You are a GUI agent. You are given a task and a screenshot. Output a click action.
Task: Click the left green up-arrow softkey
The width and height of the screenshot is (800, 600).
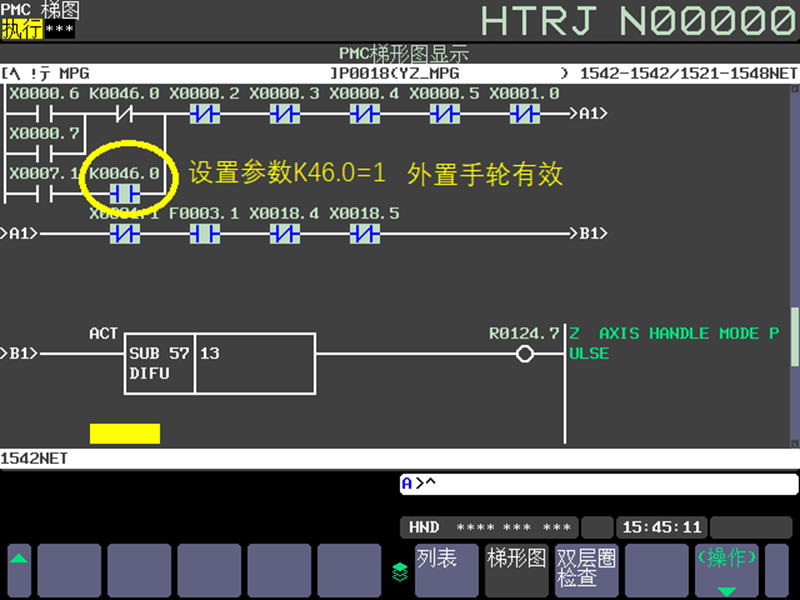19,570
